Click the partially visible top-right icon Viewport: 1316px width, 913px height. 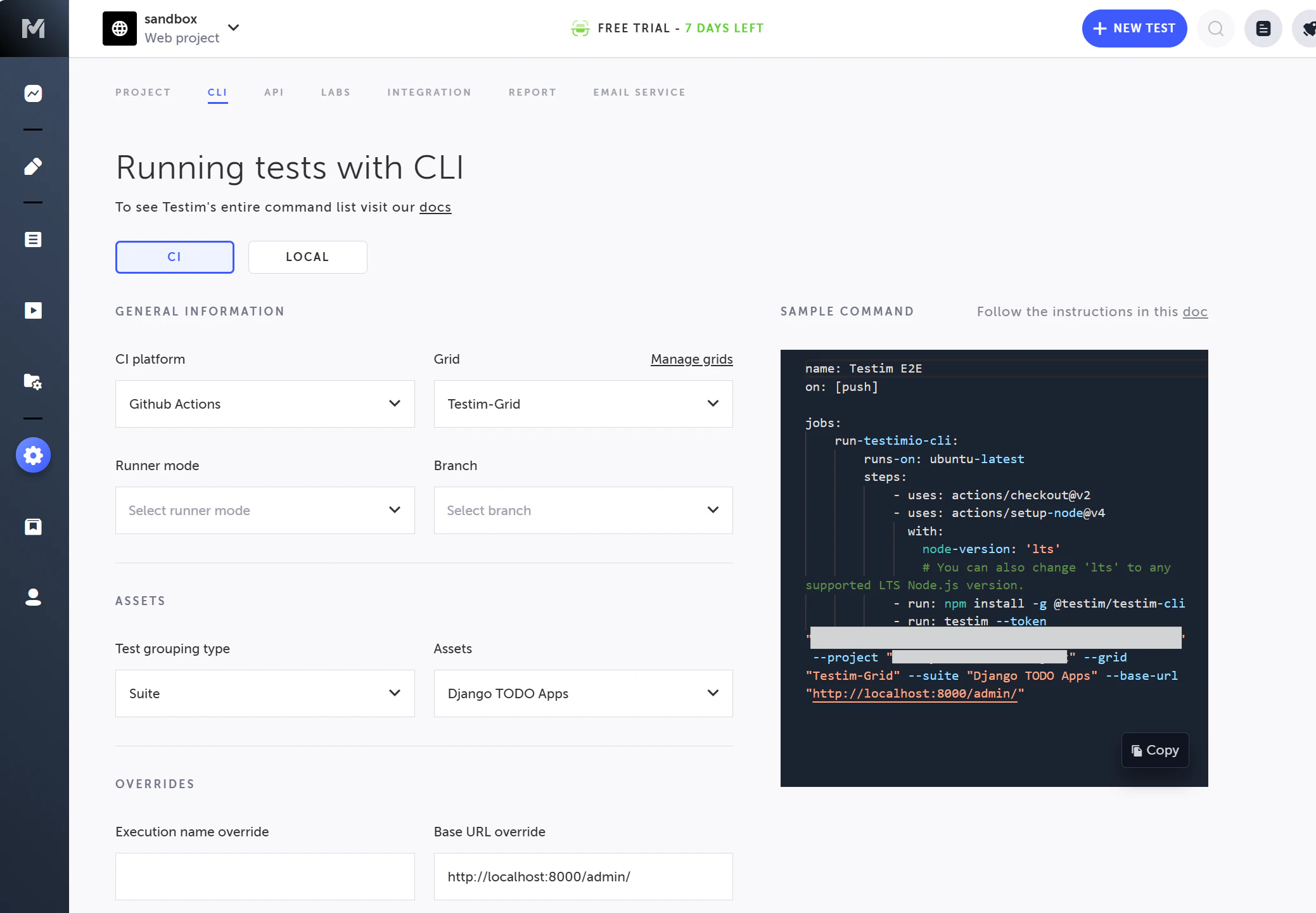[1305, 29]
